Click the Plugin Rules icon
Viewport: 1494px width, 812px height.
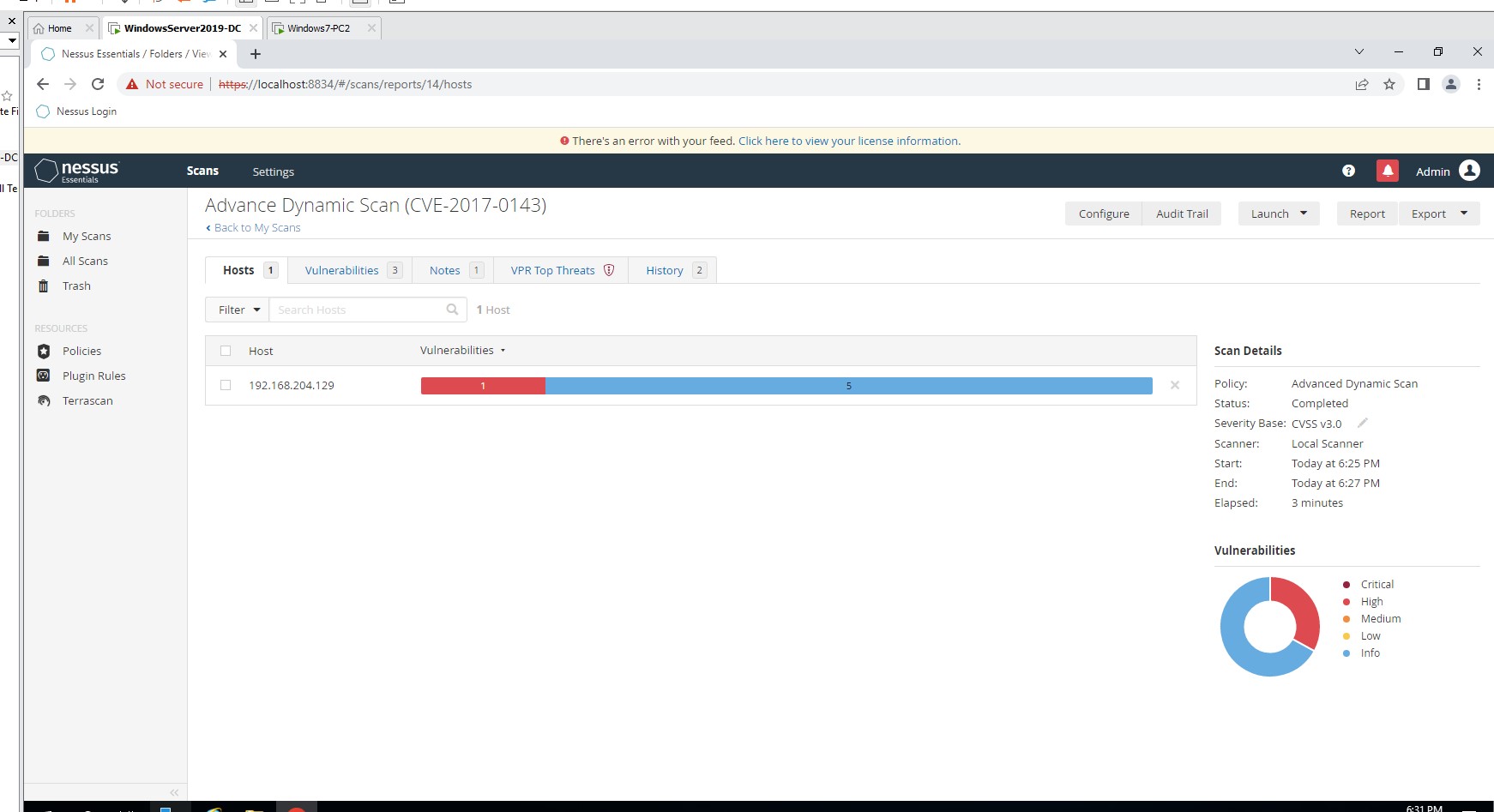pos(44,376)
